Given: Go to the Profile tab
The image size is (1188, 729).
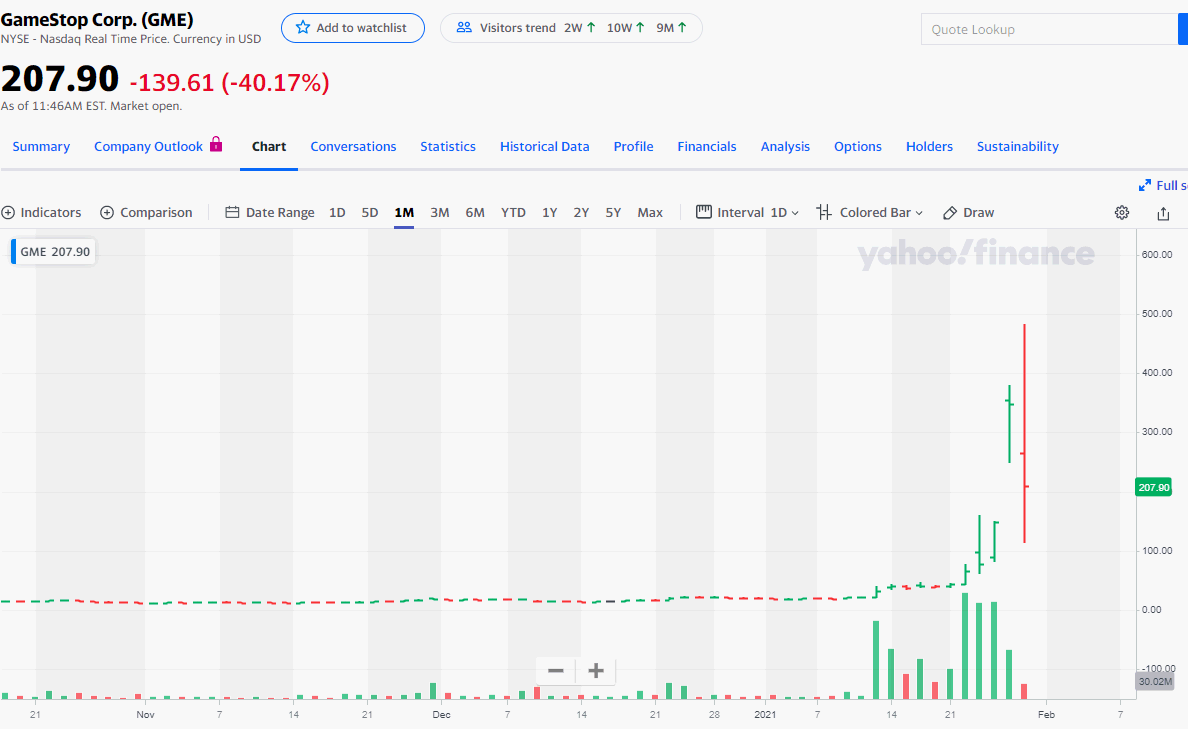Looking at the screenshot, I should click(633, 146).
